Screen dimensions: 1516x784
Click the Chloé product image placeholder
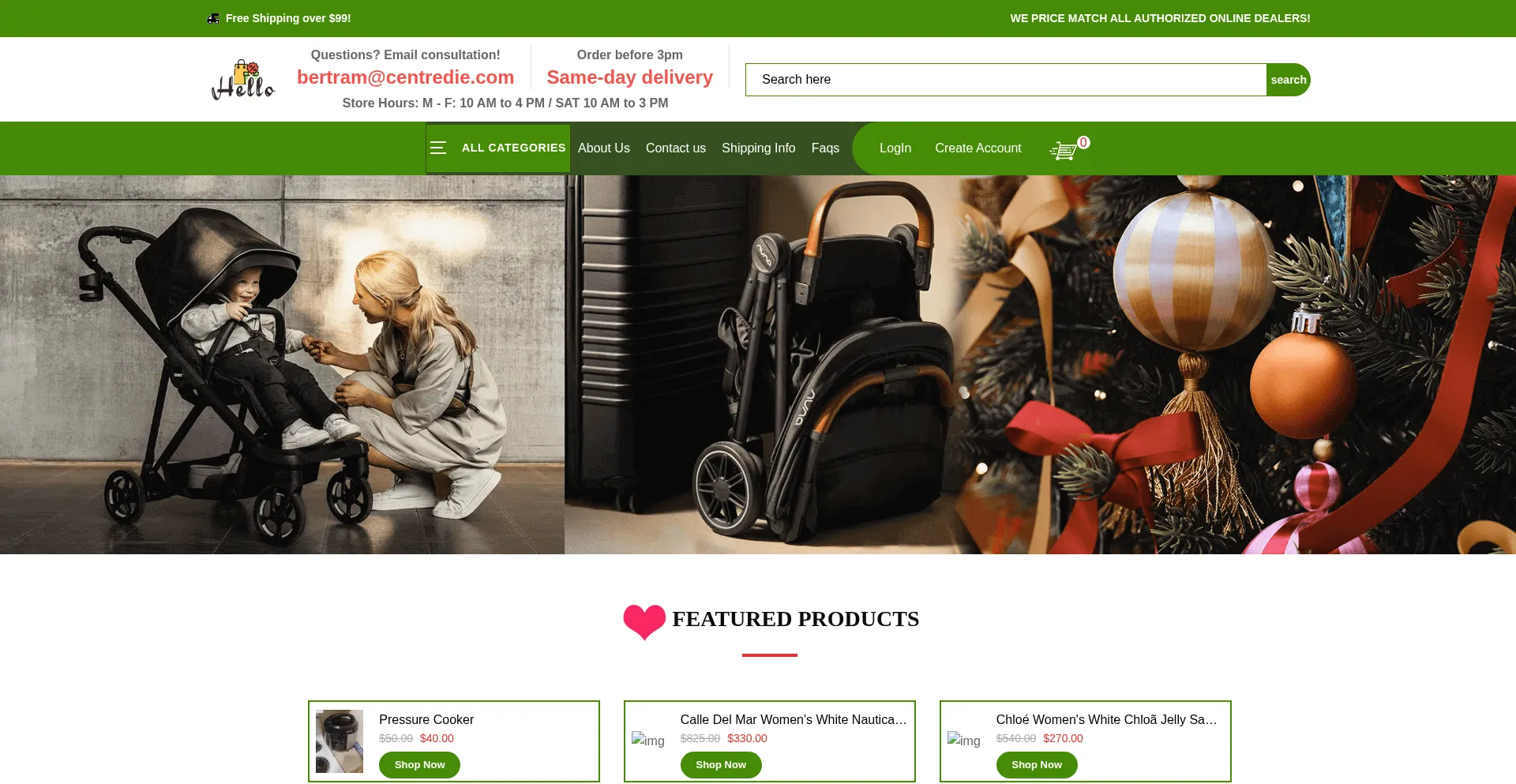coord(964,741)
